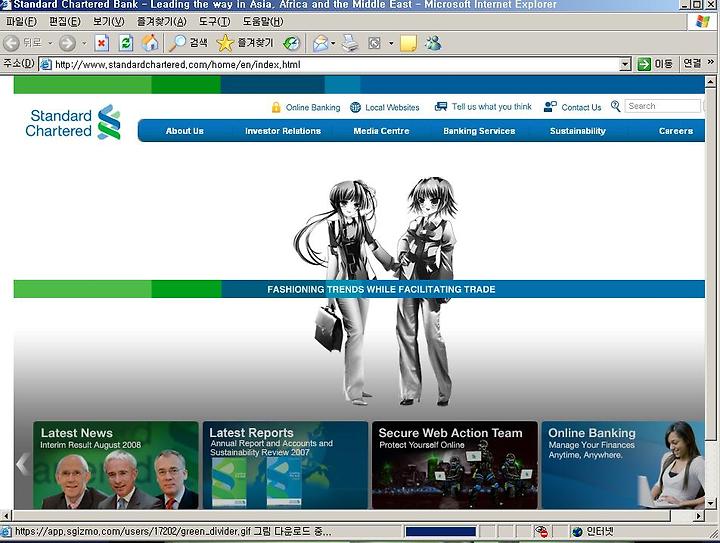
Task: Open Banking Services navigation tab
Action: pos(479,131)
